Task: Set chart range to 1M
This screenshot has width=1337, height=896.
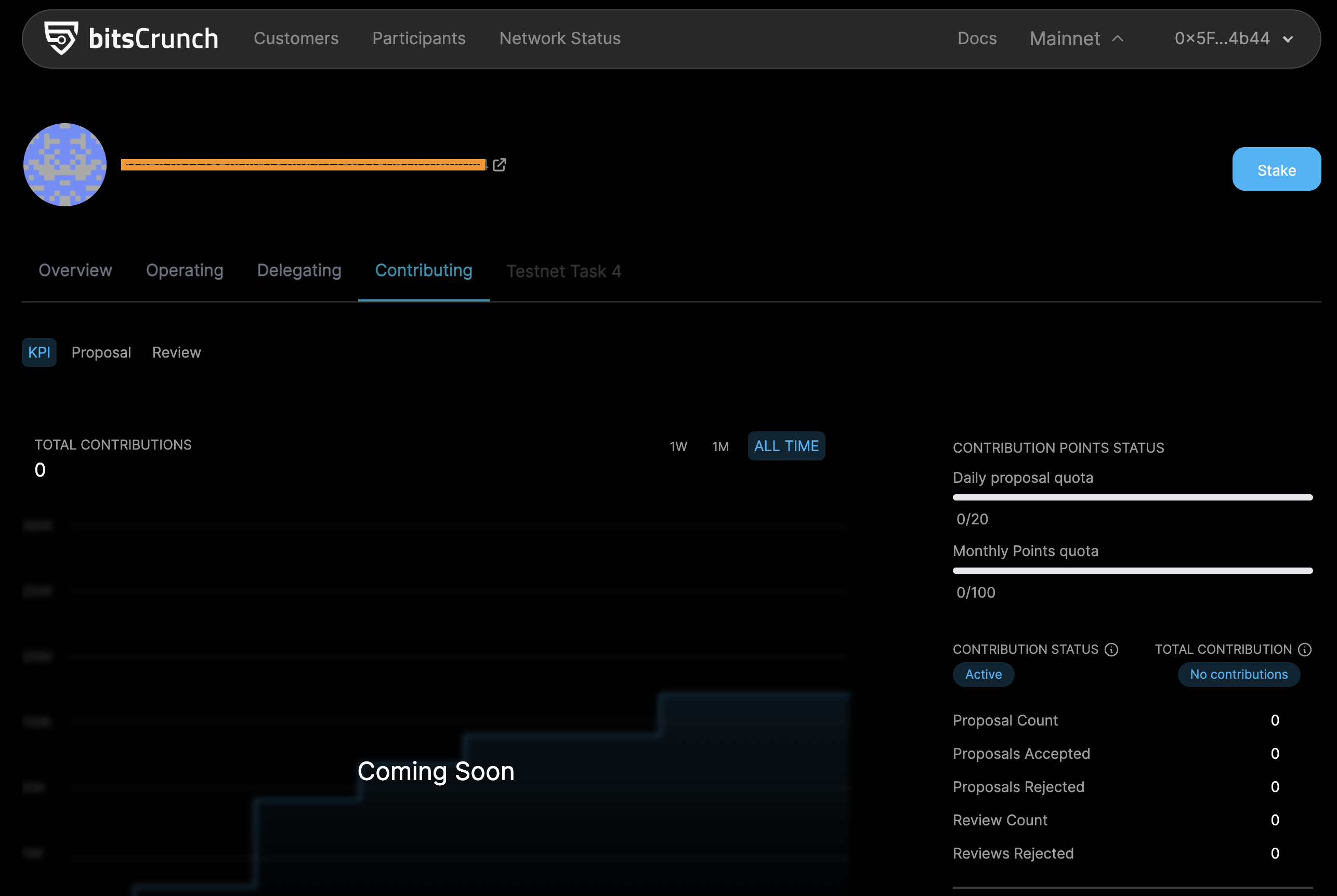Action: coord(720,446)
